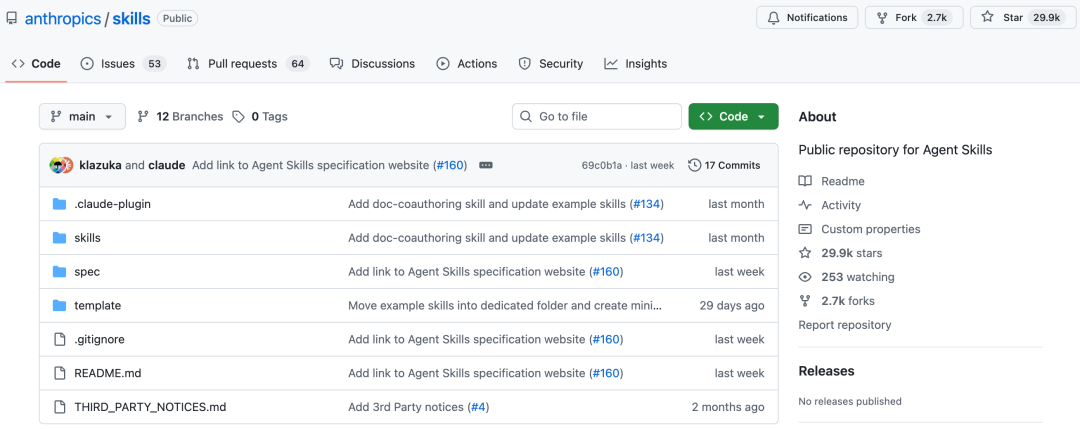This screenshot has width=1080, height=430.
Task: Click the watching eye icon
Action: pyautogui.click(x=805, y=277)
